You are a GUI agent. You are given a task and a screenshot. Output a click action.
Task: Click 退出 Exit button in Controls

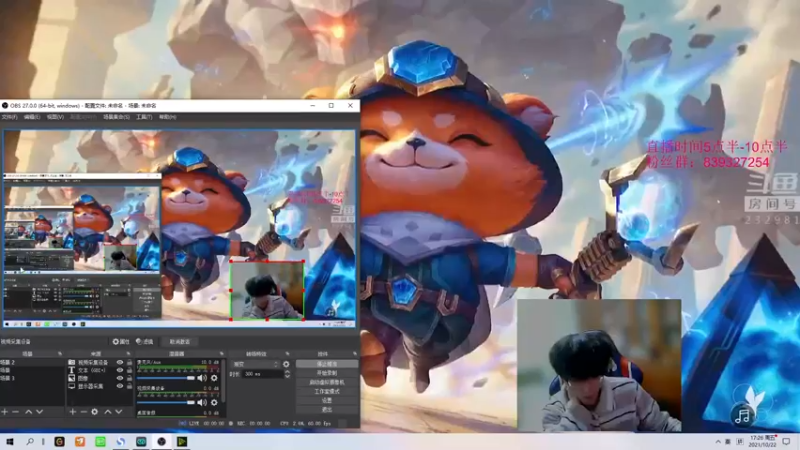327,410
